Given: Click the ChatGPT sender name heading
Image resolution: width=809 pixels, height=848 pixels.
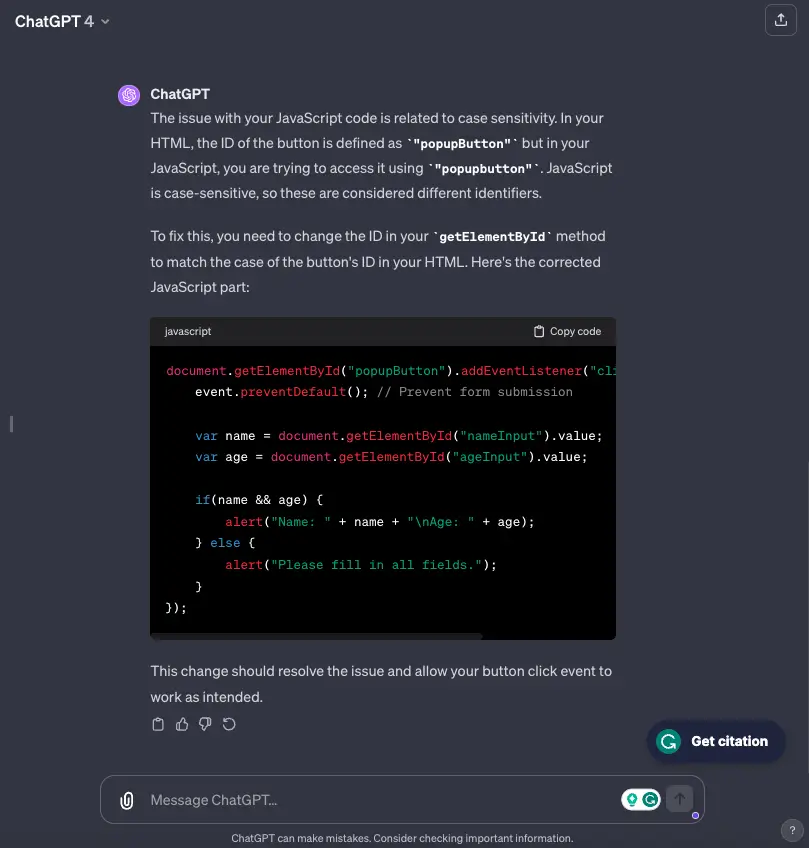Looking at the screenshot, I should (x=180, y=94).
